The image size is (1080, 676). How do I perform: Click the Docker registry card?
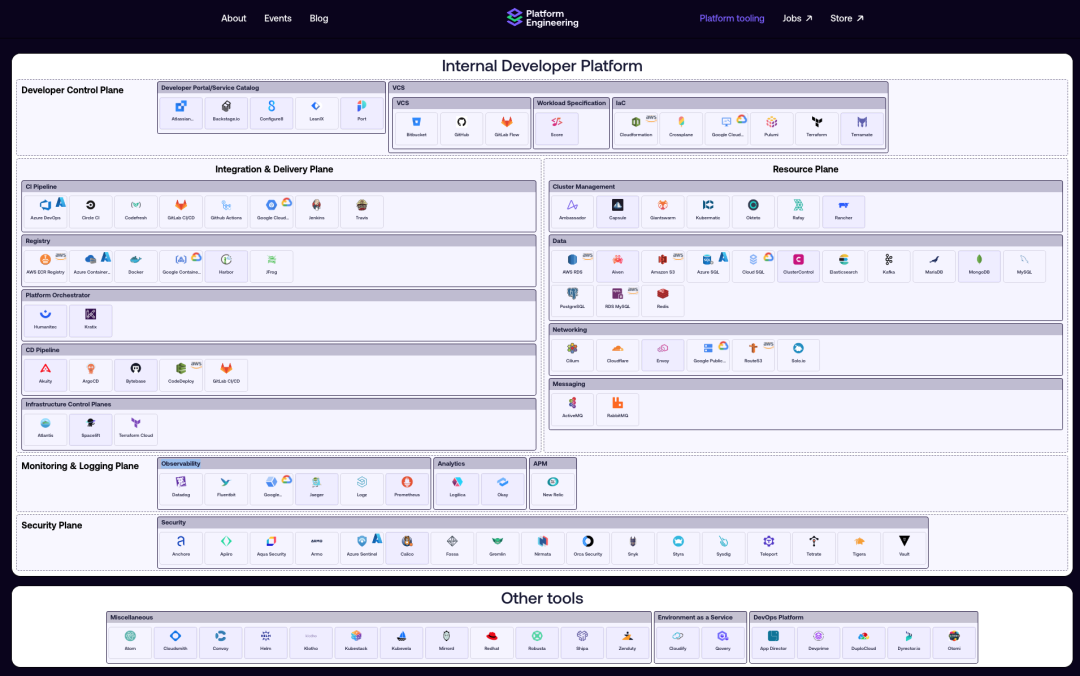136,265
